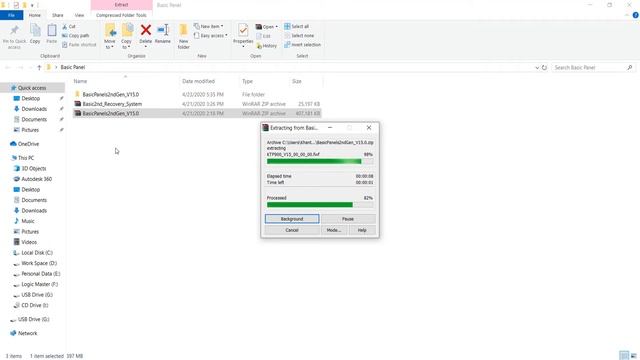Click the History ribbon command
Viewport: 640px width, 360px height.
[267, 46]
